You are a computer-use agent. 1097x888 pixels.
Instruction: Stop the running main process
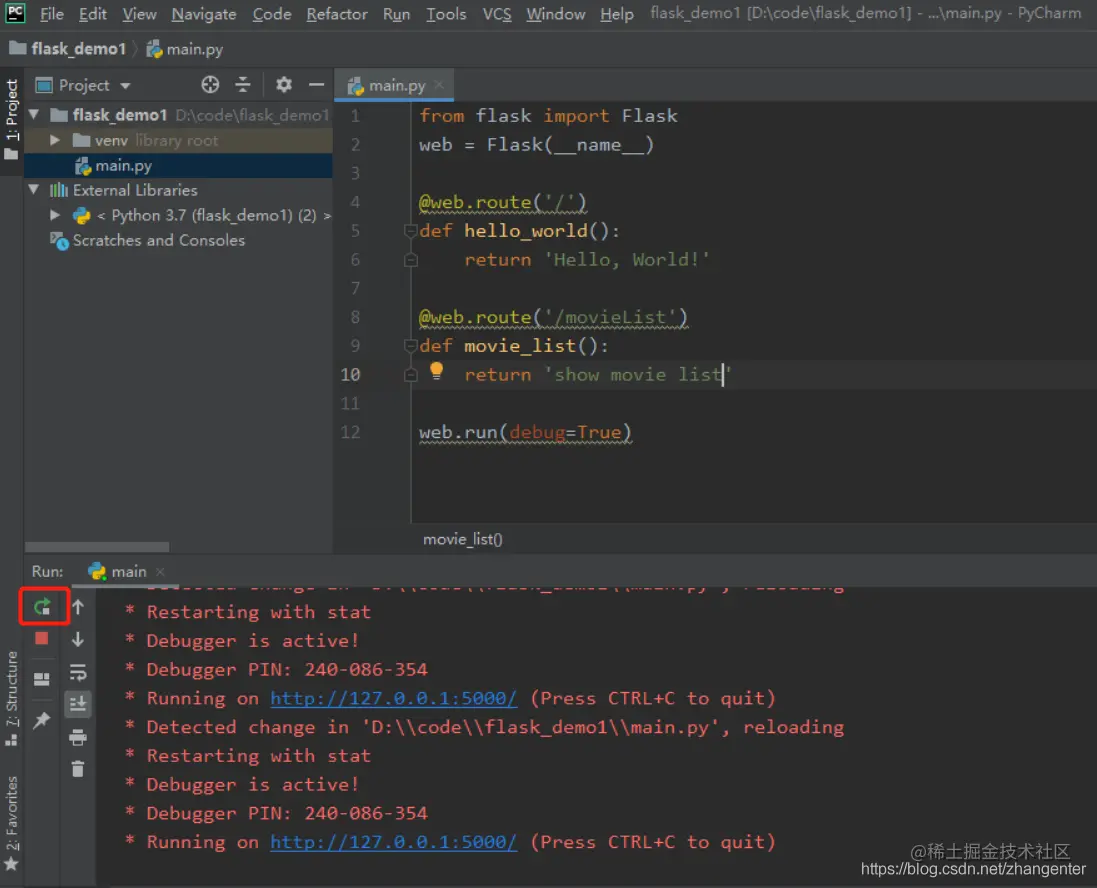click(42, 639)
